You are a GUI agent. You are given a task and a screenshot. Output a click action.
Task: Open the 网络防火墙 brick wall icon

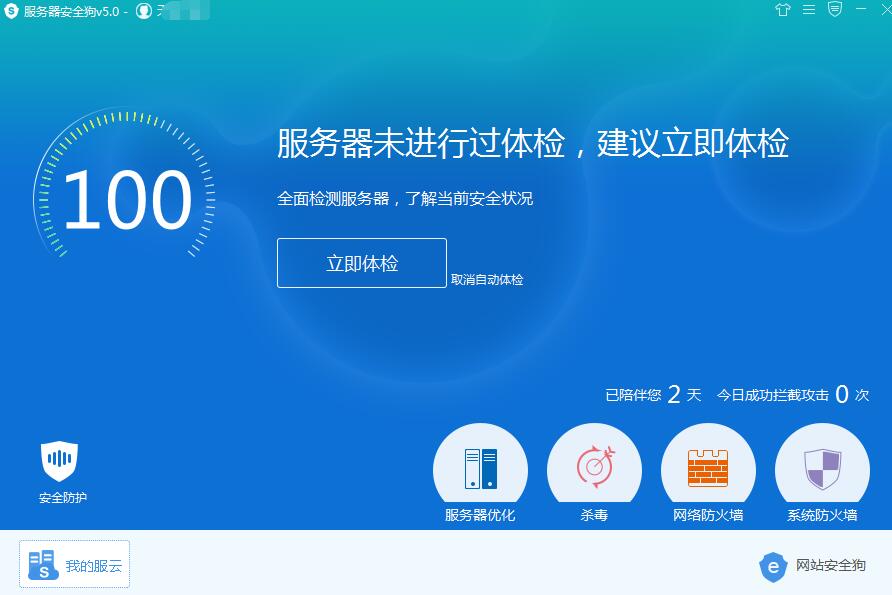(x=708, y=468)
